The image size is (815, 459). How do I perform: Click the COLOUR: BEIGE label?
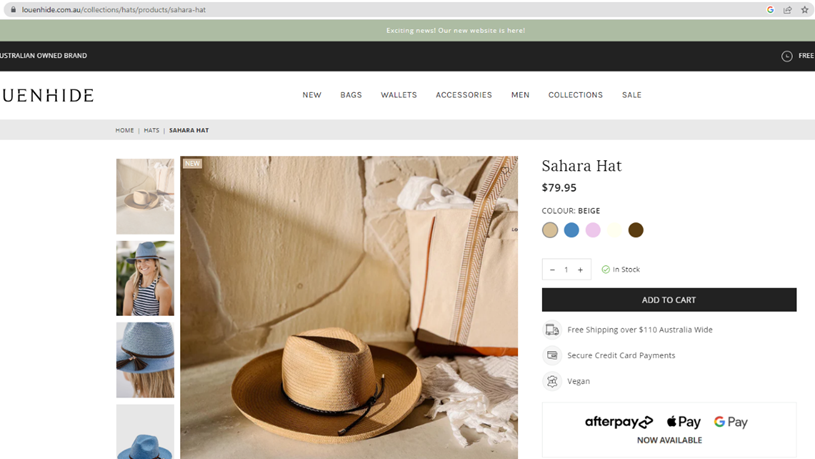pyautogui.click(x=571, y=211)
